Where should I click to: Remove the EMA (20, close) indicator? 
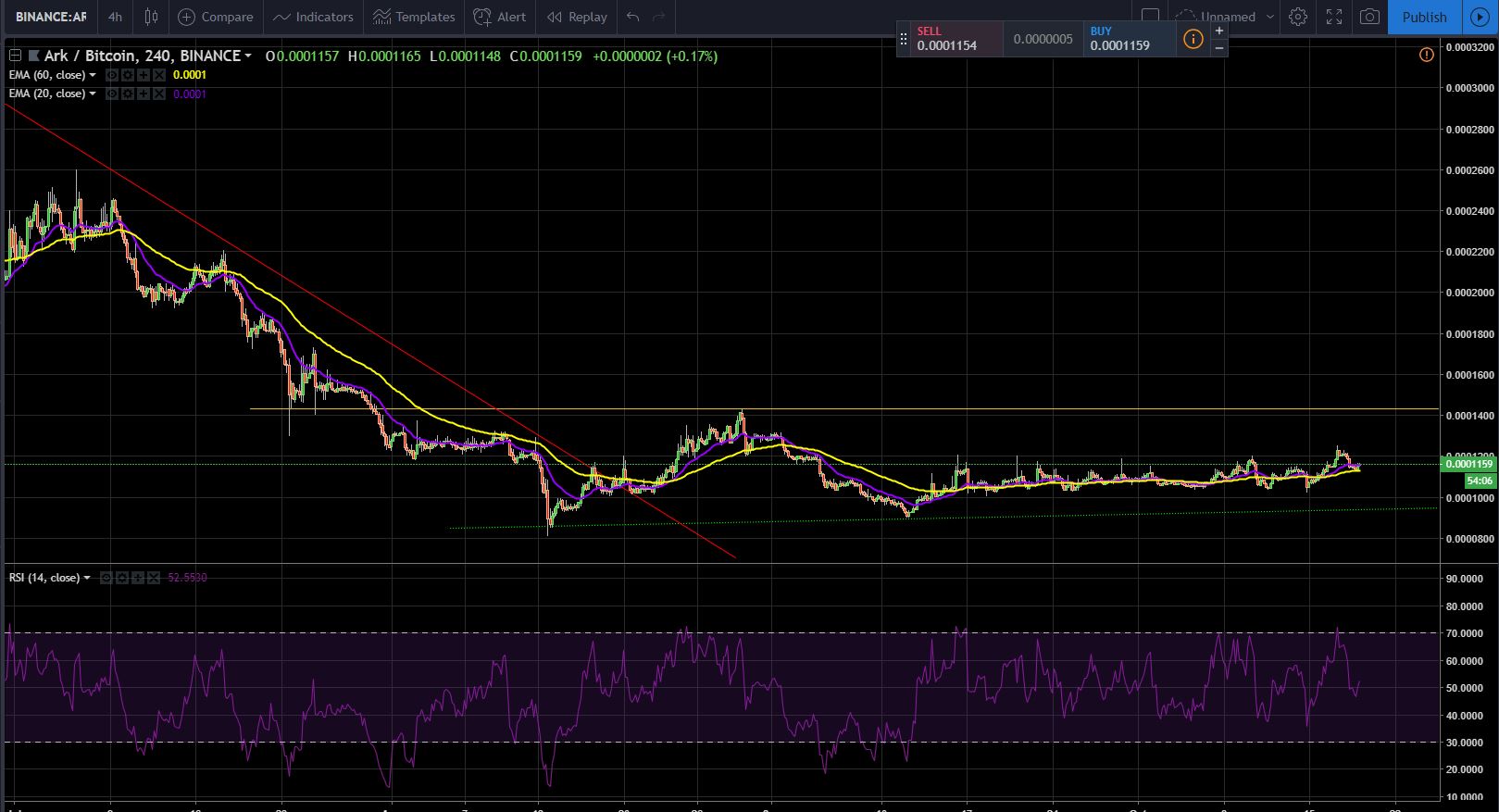click(159, 94)
